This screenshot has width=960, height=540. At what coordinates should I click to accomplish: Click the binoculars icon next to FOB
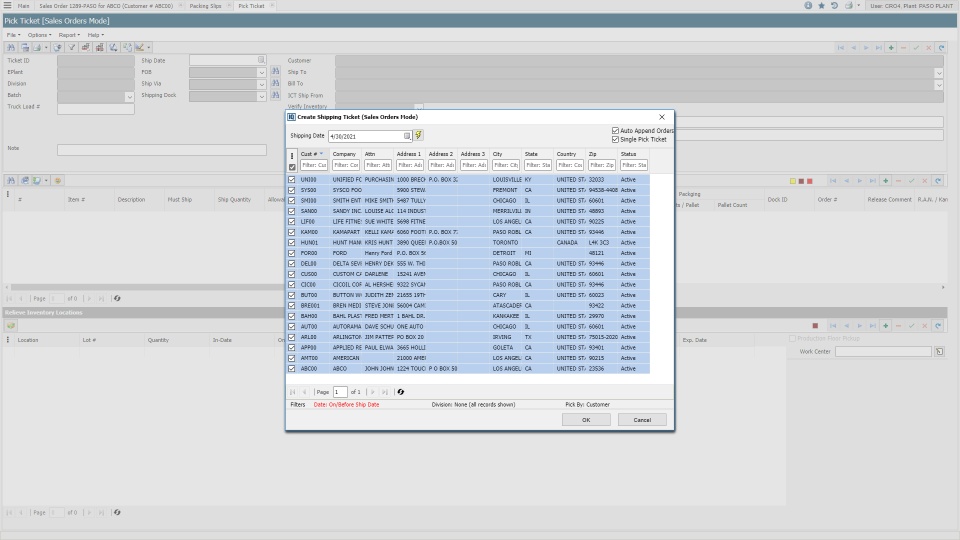coord(276,72)
